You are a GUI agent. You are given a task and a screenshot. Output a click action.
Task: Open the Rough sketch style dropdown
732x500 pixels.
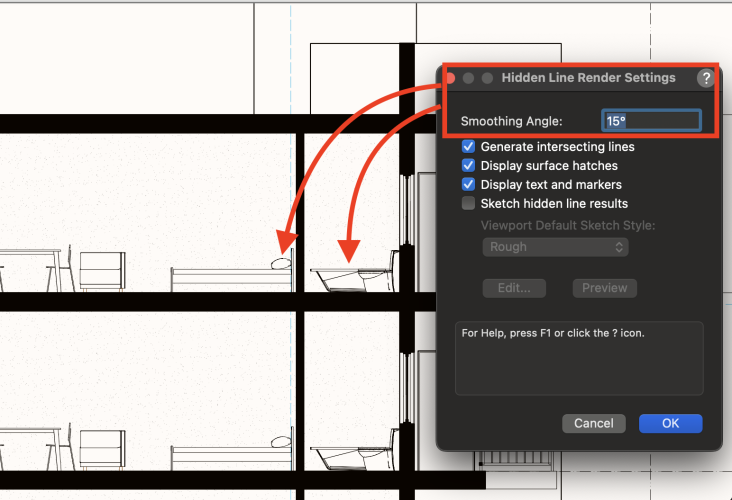[x=555, y=247]
